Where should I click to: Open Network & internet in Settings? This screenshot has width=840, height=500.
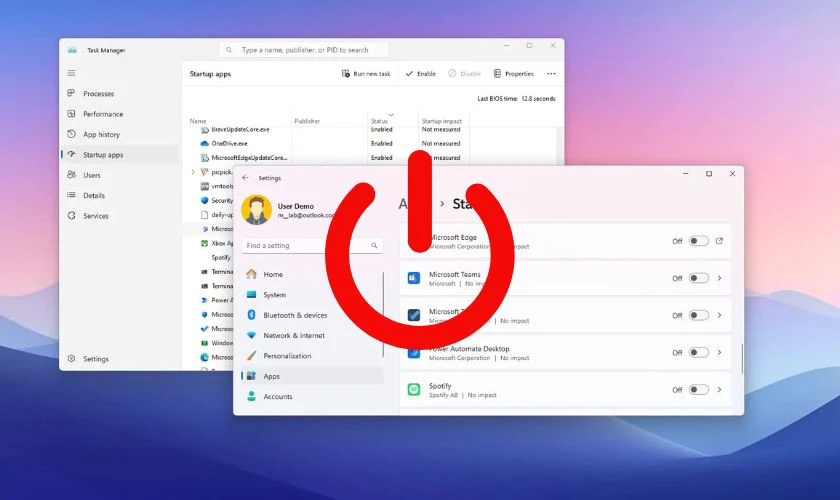click(x=313, y=335)
